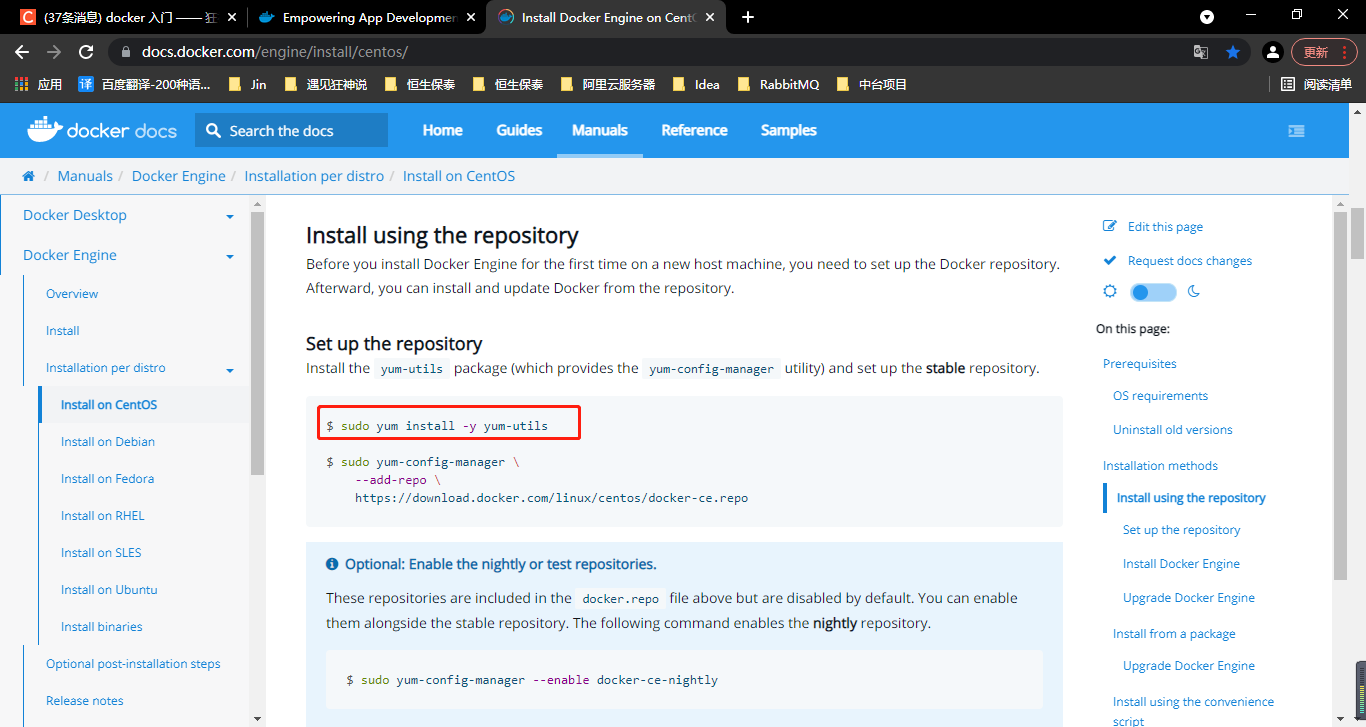Open the RabbitMQ bookmark folder
Image resolution: width=1366 pixels, height=727 pixels.
coord(777,84)
